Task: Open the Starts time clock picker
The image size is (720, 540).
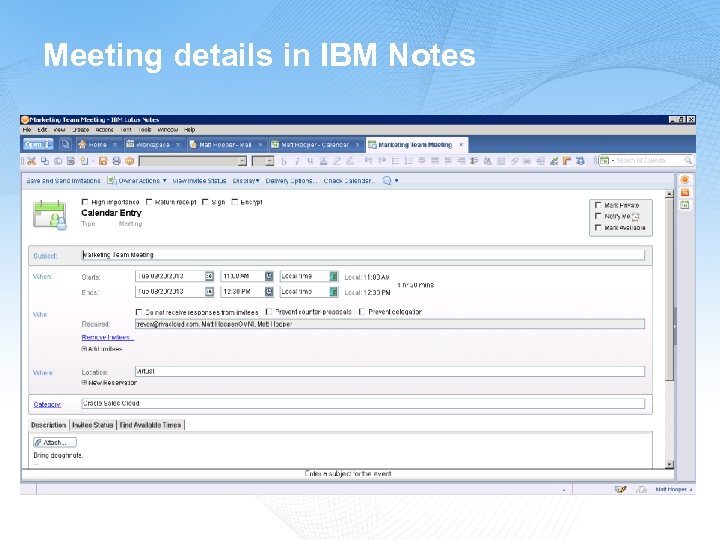Action: tap(269, 276)
